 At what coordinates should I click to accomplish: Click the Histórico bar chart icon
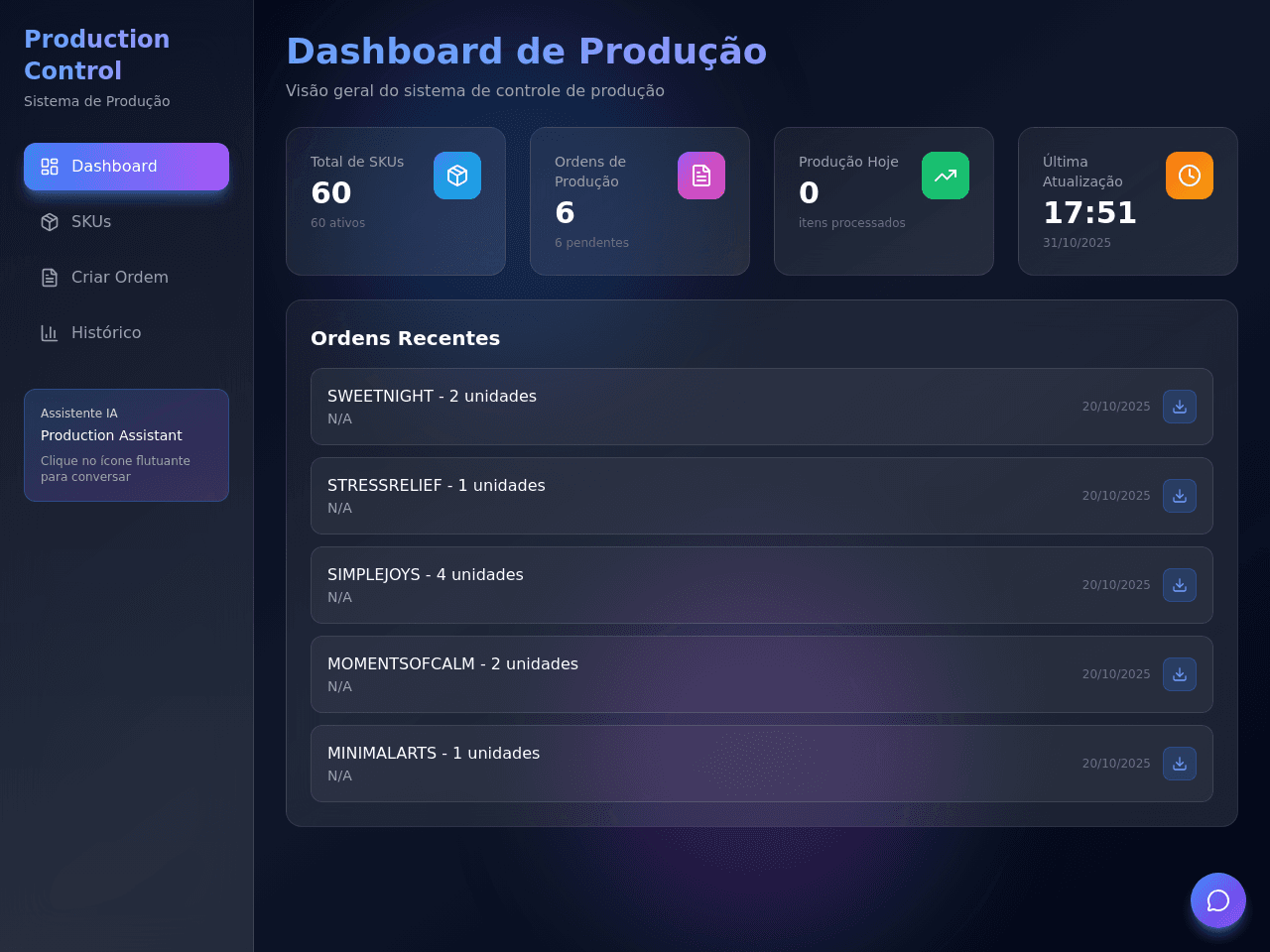coord(50,333)
